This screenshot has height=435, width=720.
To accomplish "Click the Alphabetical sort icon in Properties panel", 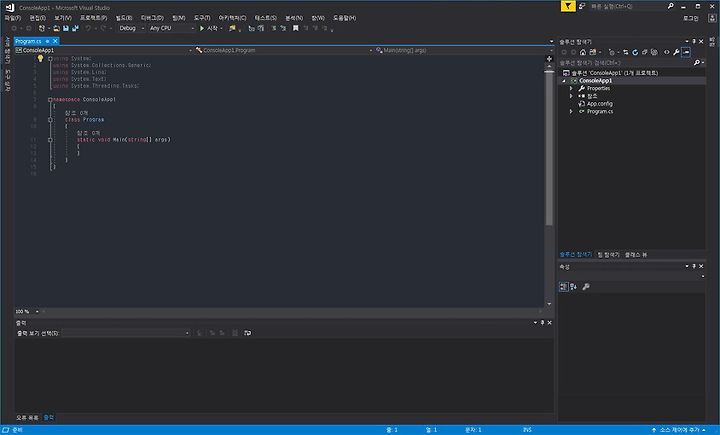I will click(x=574, y=287).
